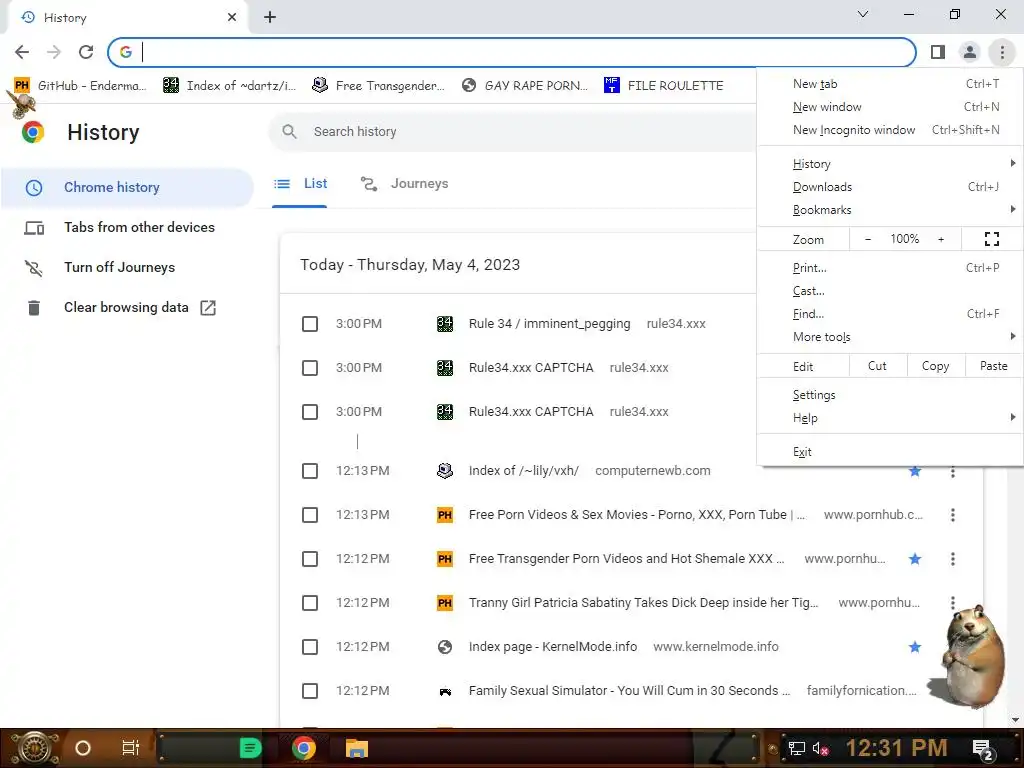This screenshot has height=768, width=1024.
Task: Click Paste in the Edit row
Action: 993,366
